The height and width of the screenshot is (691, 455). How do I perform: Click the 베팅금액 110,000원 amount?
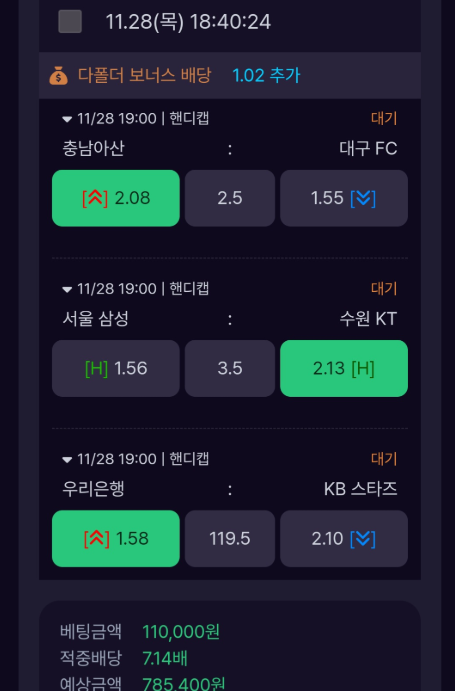click(x=181, y=632)
